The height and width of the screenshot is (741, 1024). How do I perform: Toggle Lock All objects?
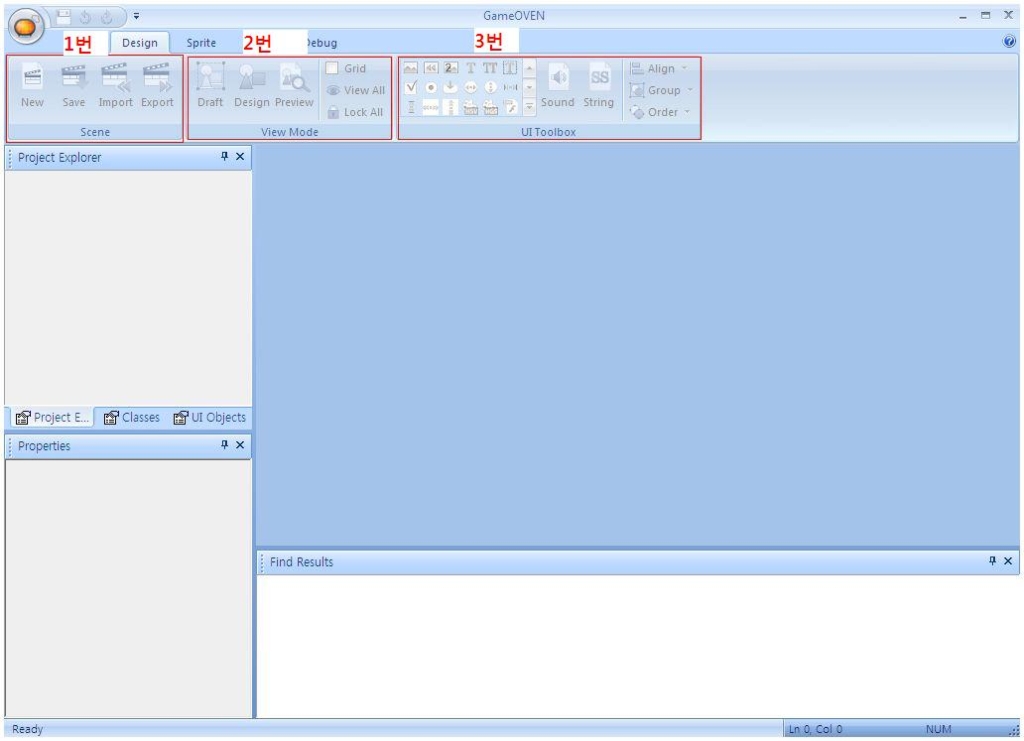coord(355,112)
